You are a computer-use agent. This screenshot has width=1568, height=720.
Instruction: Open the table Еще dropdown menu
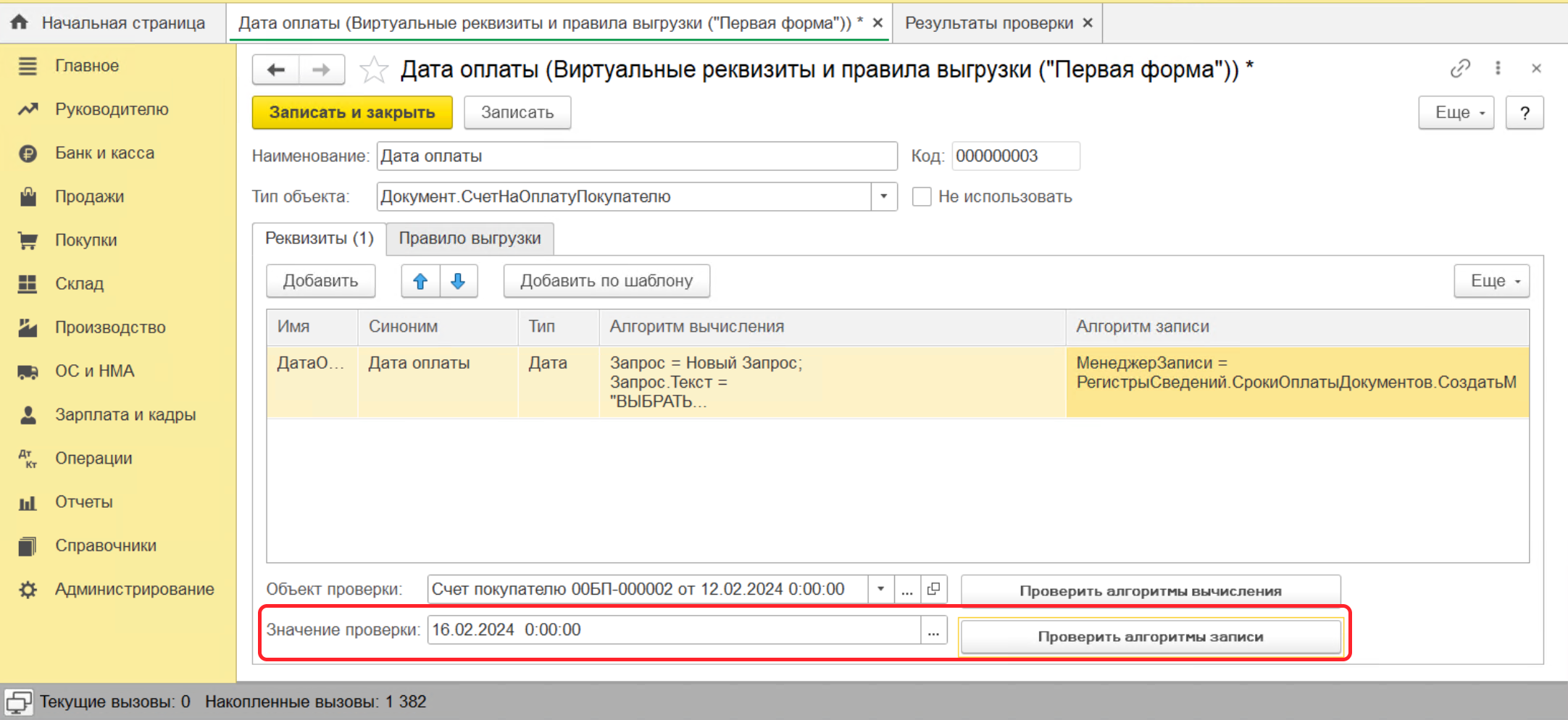click(1492, 281)
